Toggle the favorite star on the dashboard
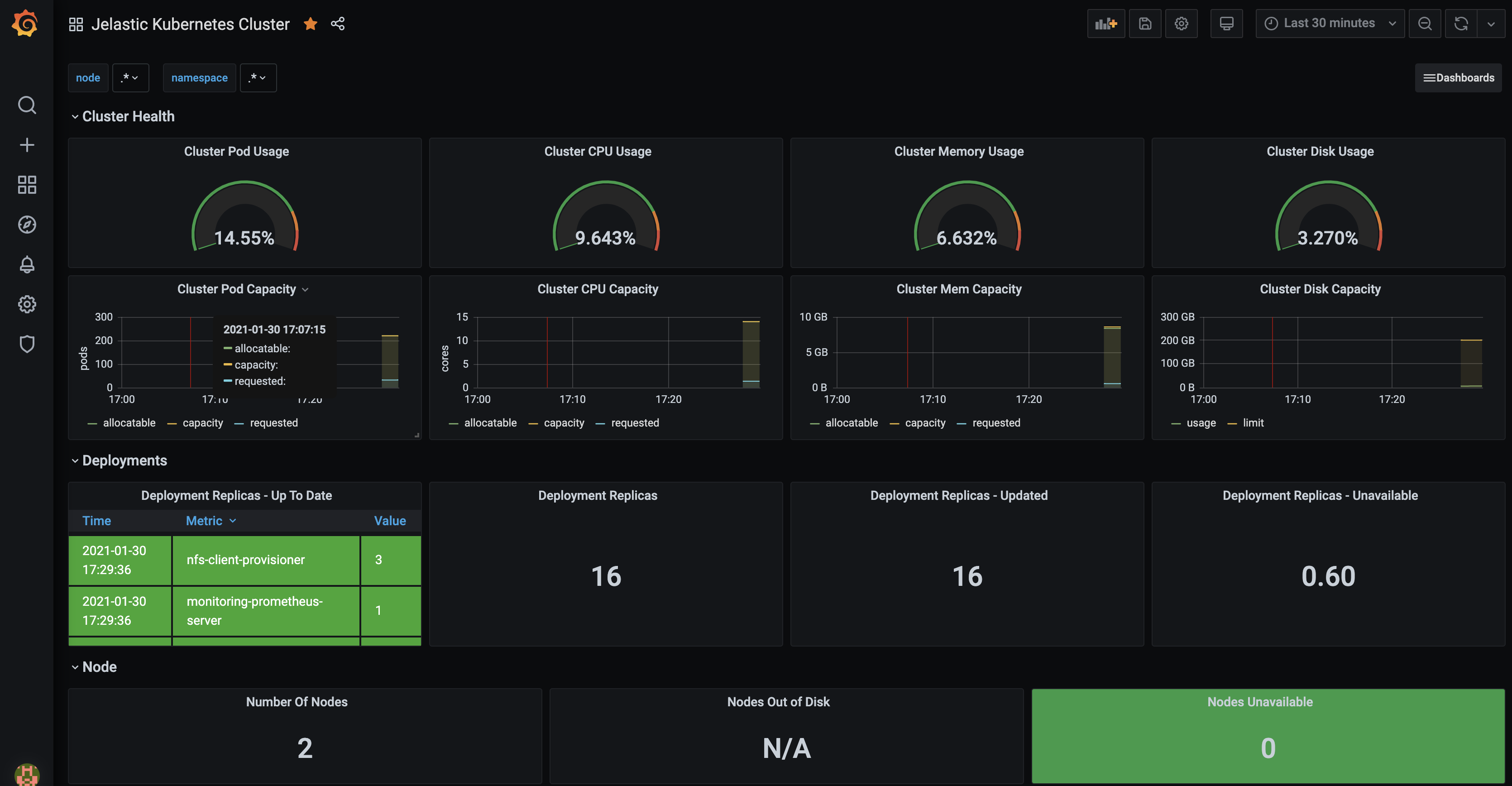Viewport: 1512px width, 786px height. [x=311, y=24]
